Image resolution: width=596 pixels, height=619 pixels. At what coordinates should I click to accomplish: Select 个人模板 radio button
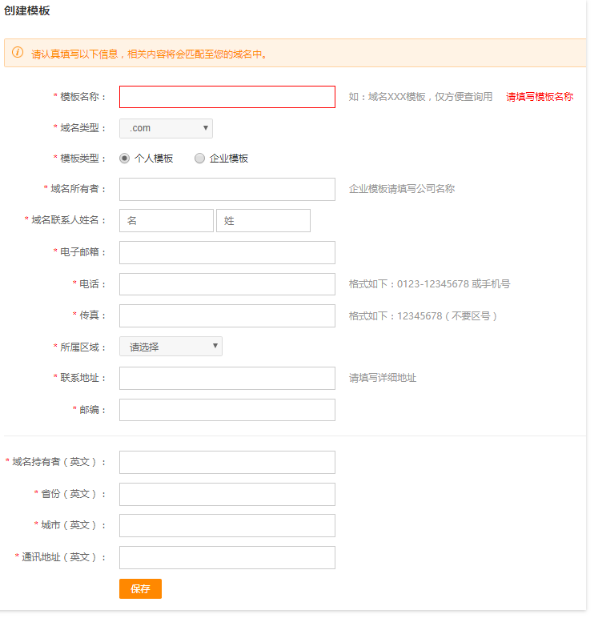click(x=126, y=160)
